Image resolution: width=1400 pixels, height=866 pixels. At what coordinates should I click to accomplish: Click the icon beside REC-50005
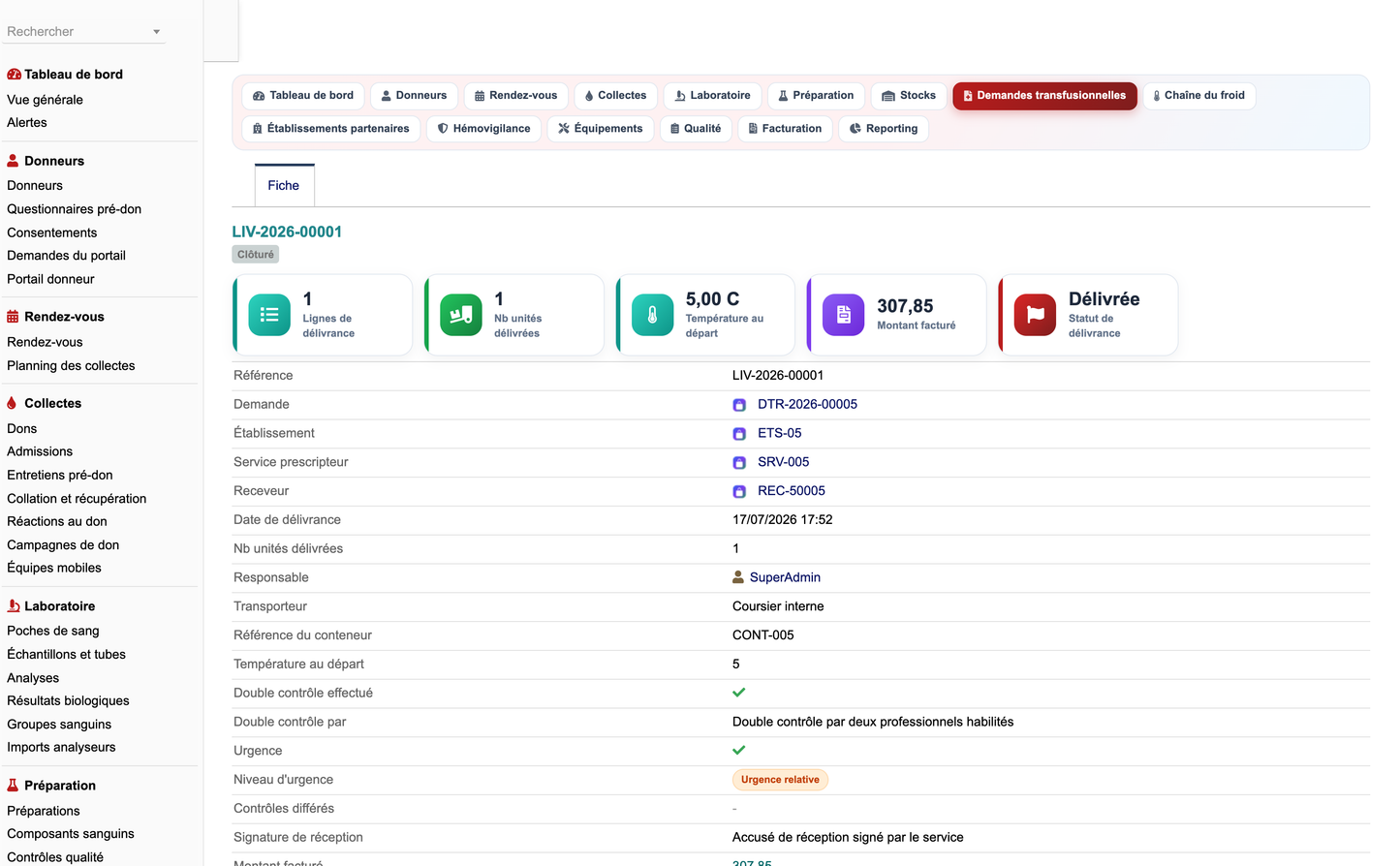tap(739, 492)
